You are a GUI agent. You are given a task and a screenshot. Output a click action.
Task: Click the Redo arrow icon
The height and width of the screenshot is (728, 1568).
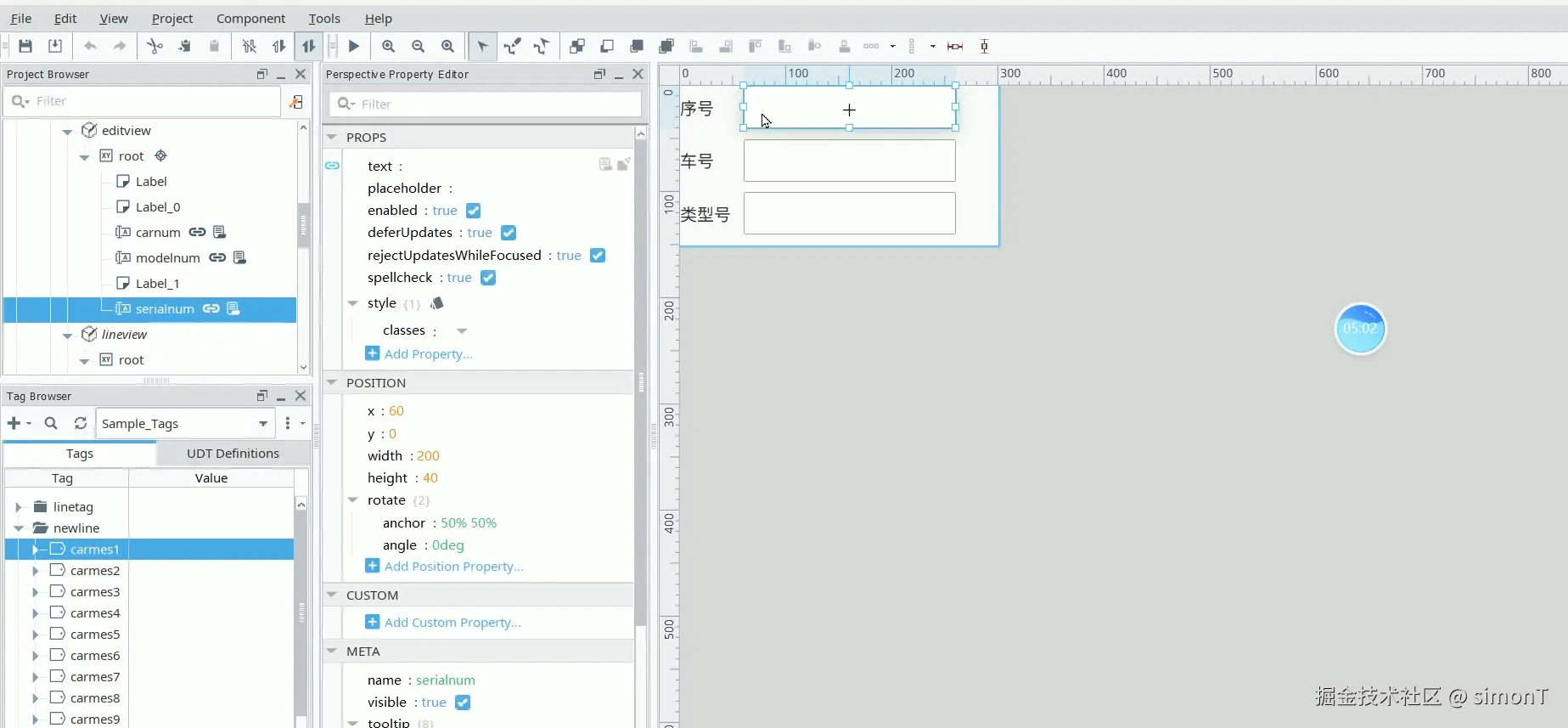[x=120, y=46]
